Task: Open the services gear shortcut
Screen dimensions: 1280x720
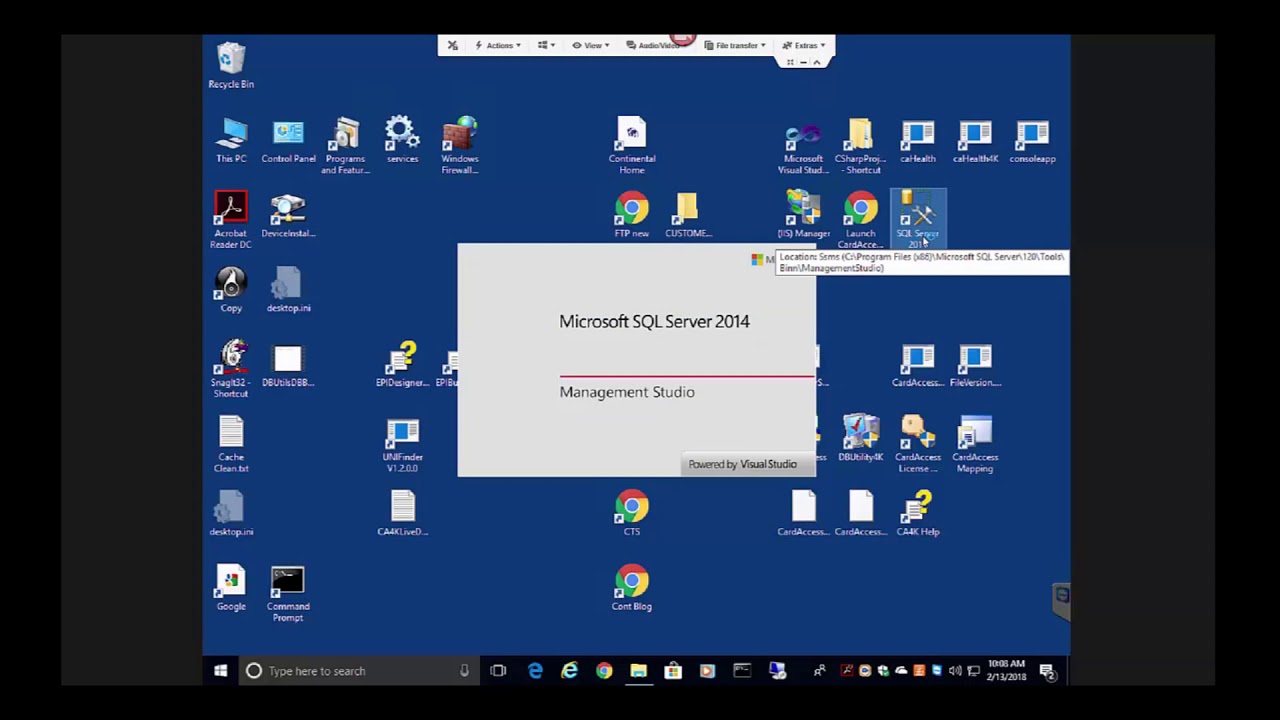Action: tap(402, 141)
